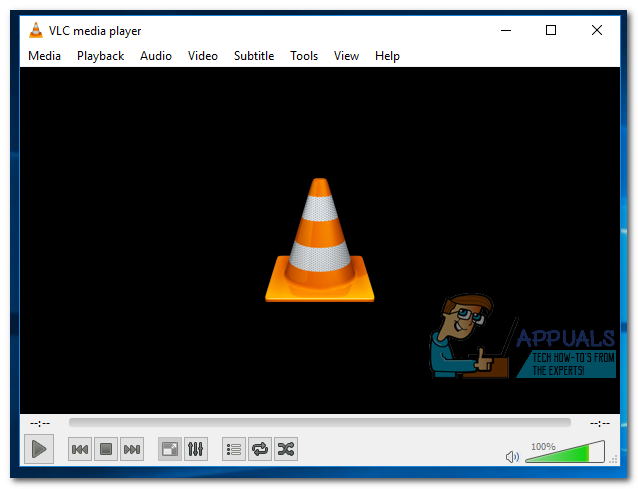Open the Help menu
638x489 pixels.
point(387,56)
